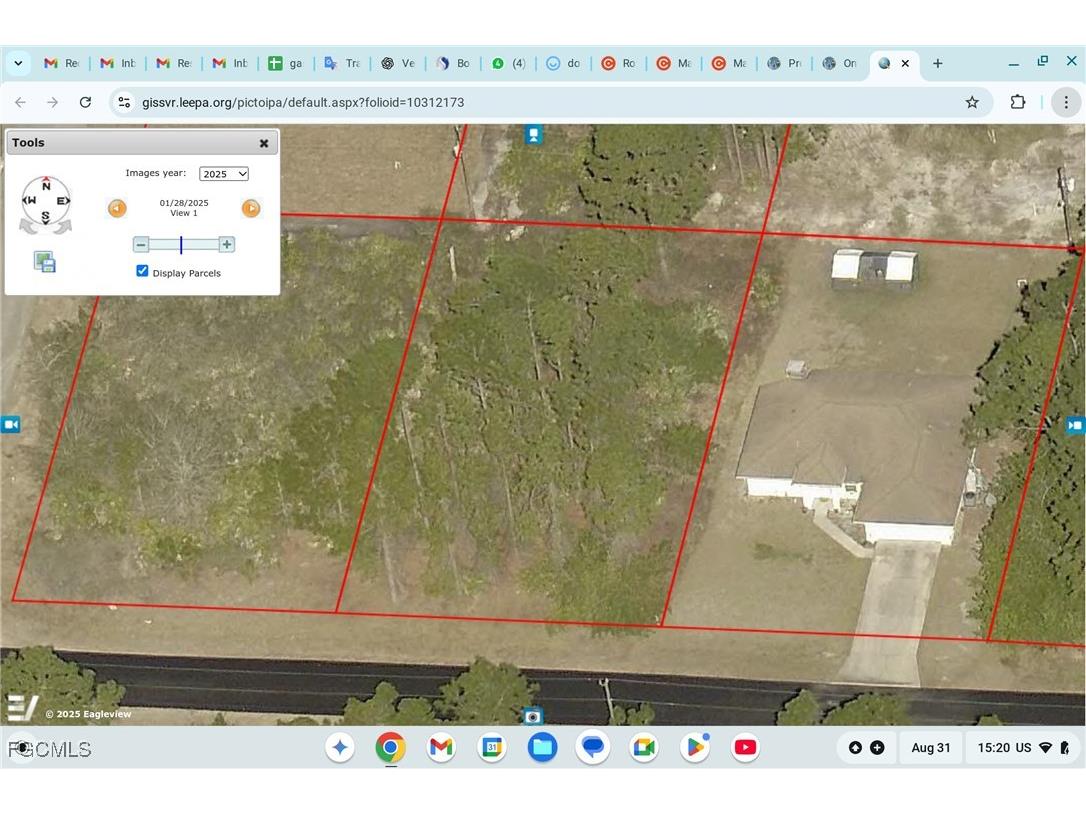Switch to the Google Sheets browser tab
Screen dimensions: 1086x814
coord(286,63)
